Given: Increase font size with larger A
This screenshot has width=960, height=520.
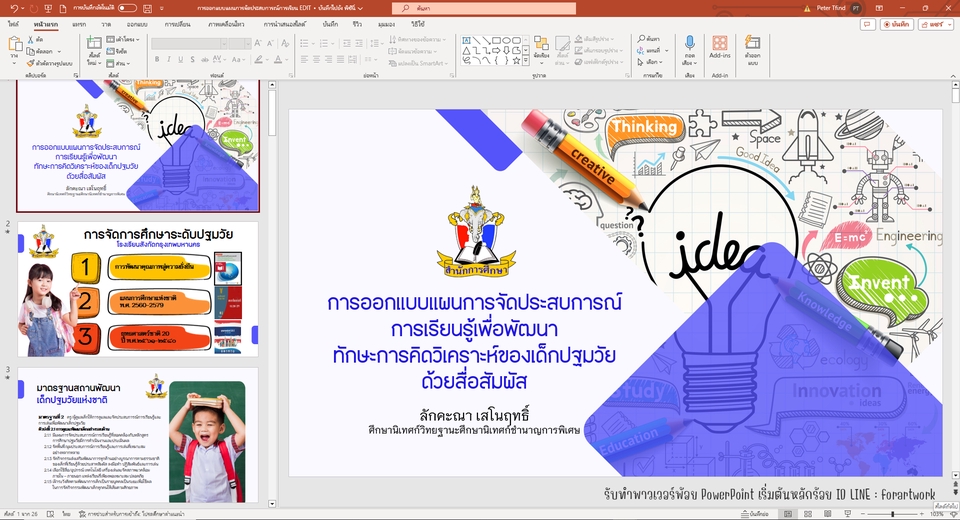Looking at the screenshot, I should pyautogui.click(x=258, y=43).
